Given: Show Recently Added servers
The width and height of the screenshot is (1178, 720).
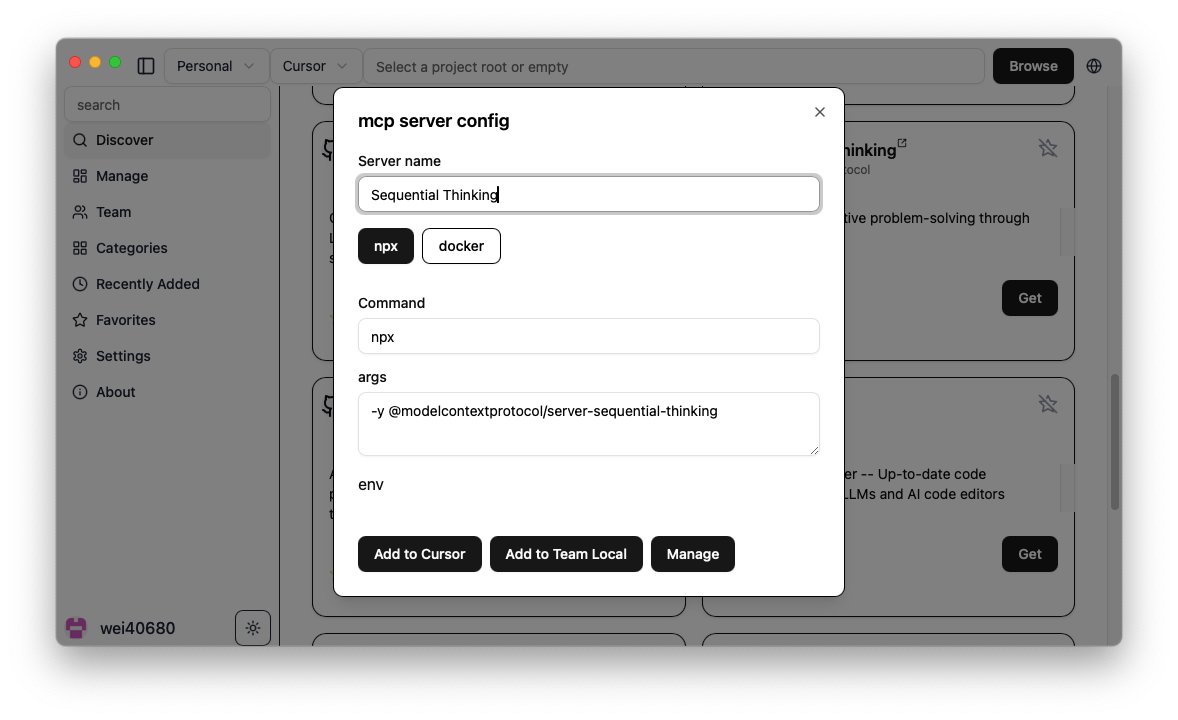Looking at the screenshot, I should point(168,284).
